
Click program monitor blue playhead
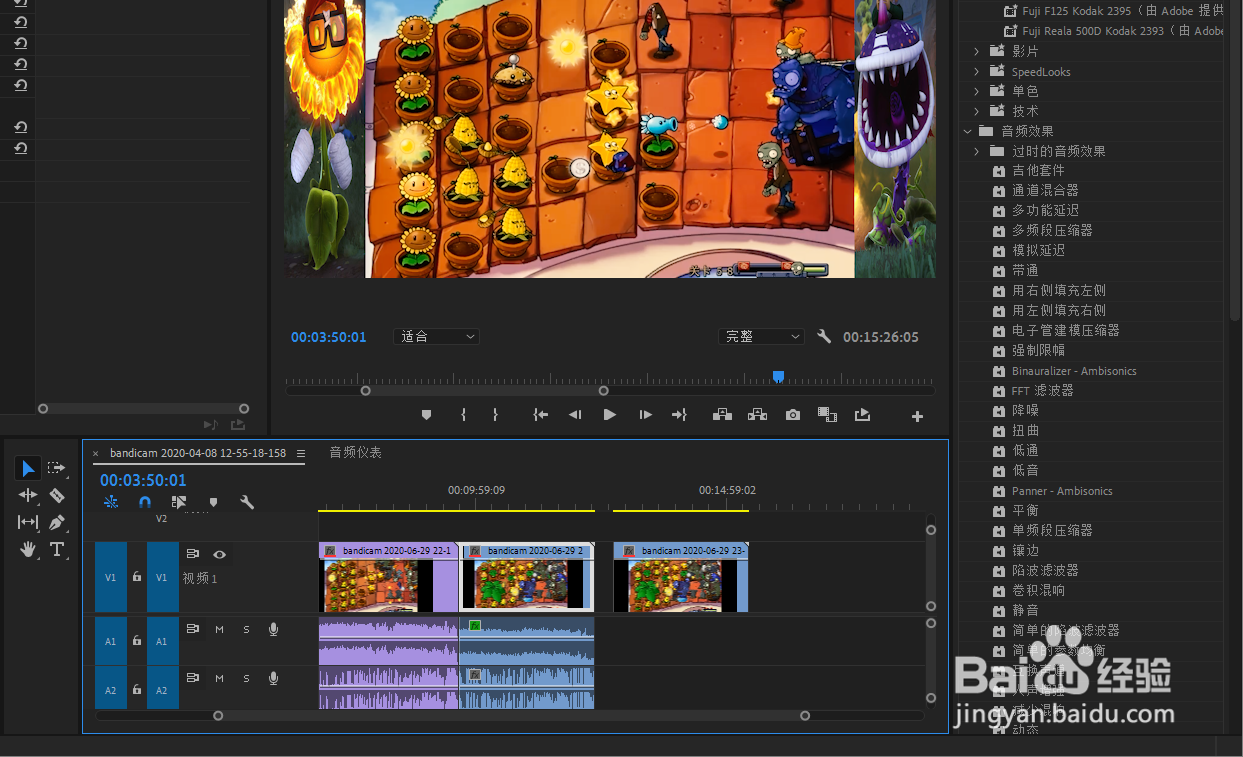(x=778, y=377)
